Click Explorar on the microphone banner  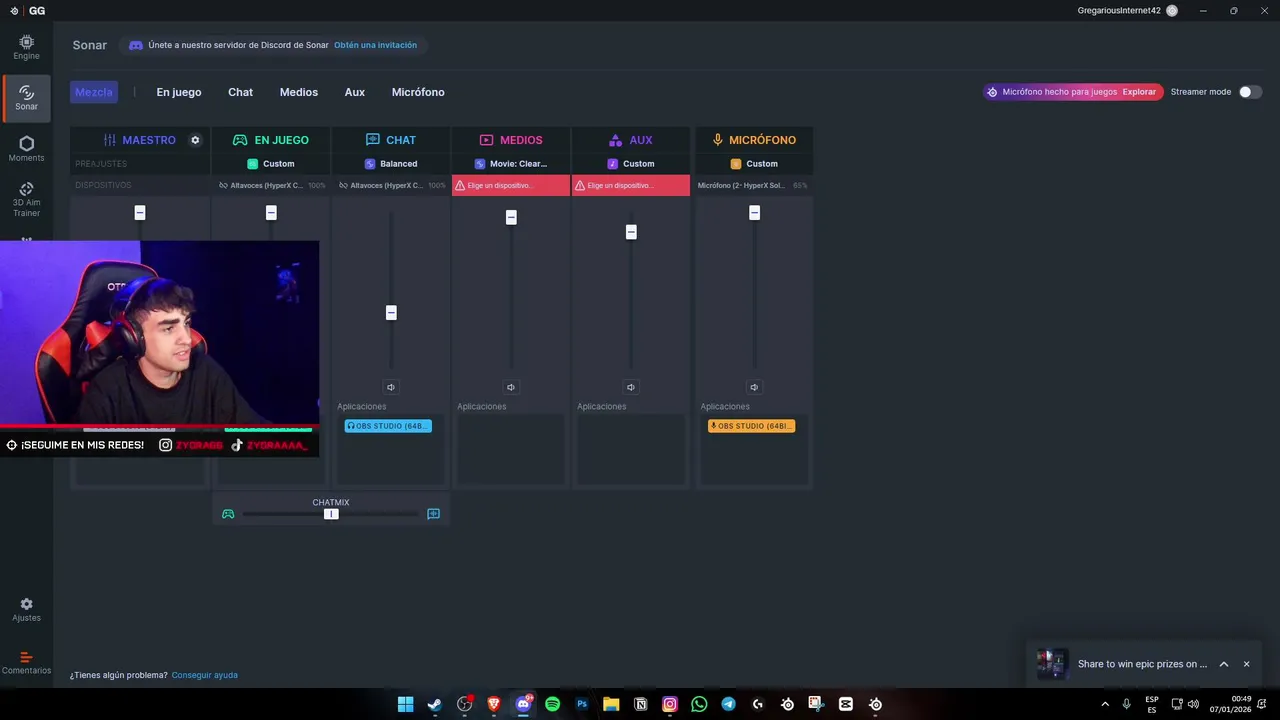pos(1139,92)
